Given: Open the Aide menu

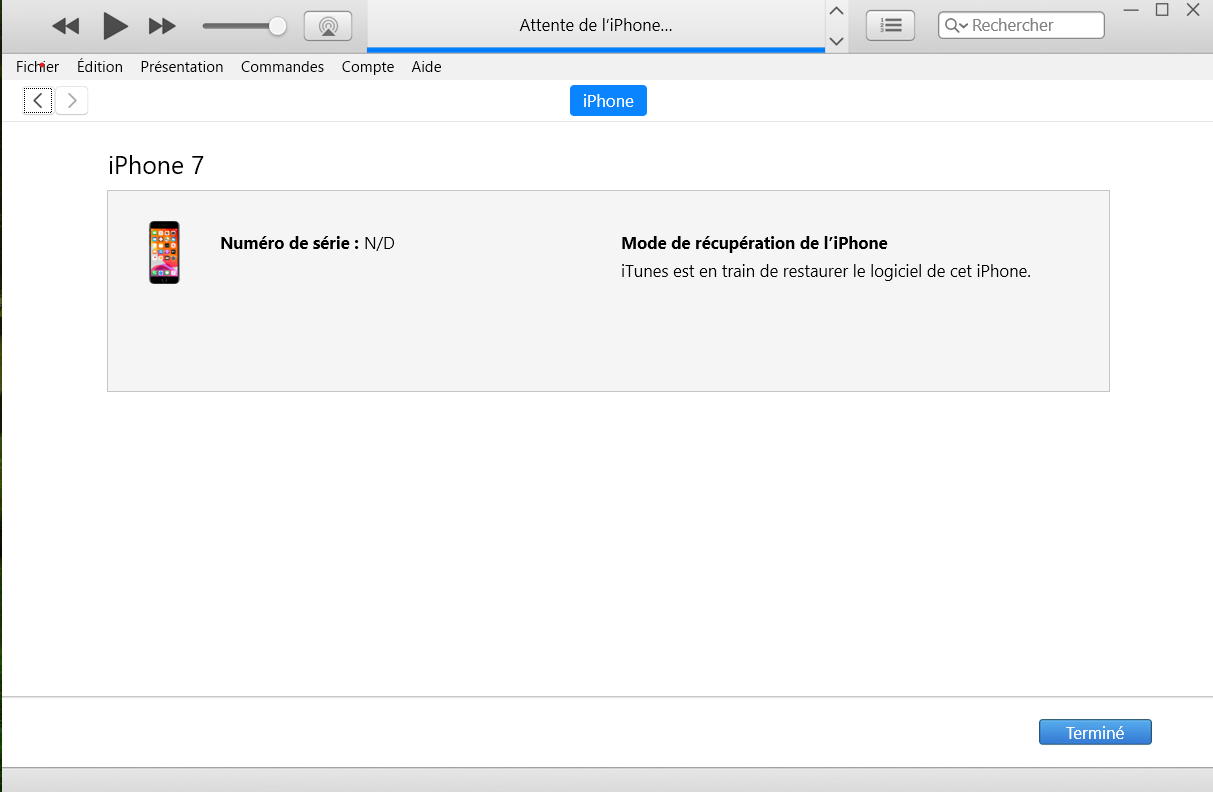Looking at the screenshot, I should pyautogui.click(x=426, y=67).
